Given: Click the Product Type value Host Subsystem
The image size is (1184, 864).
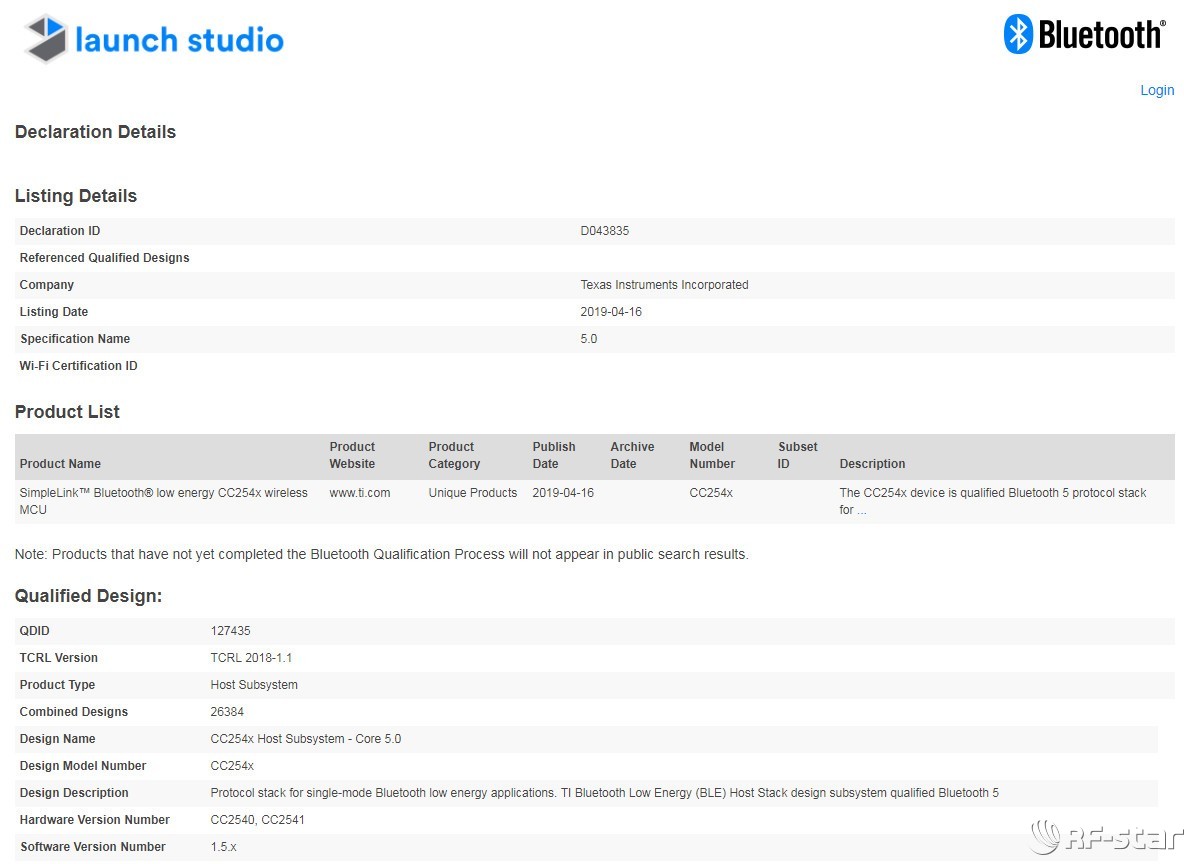Looking at the screenshot, I should pyautogui.click(x=254, y=685).
